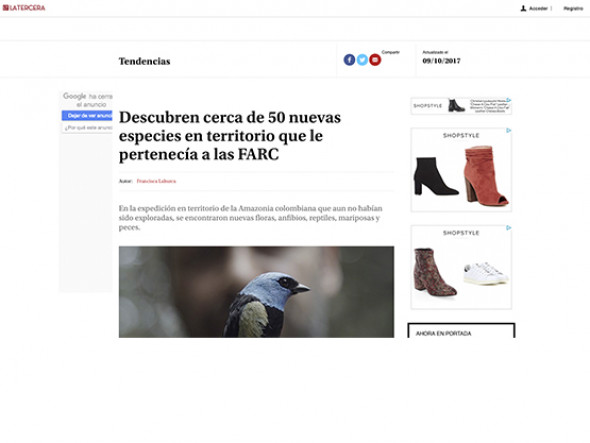This screenshot has width=590, height=443.
Task: Share article via Twitter icon
Action: click(x=362, y=60)
